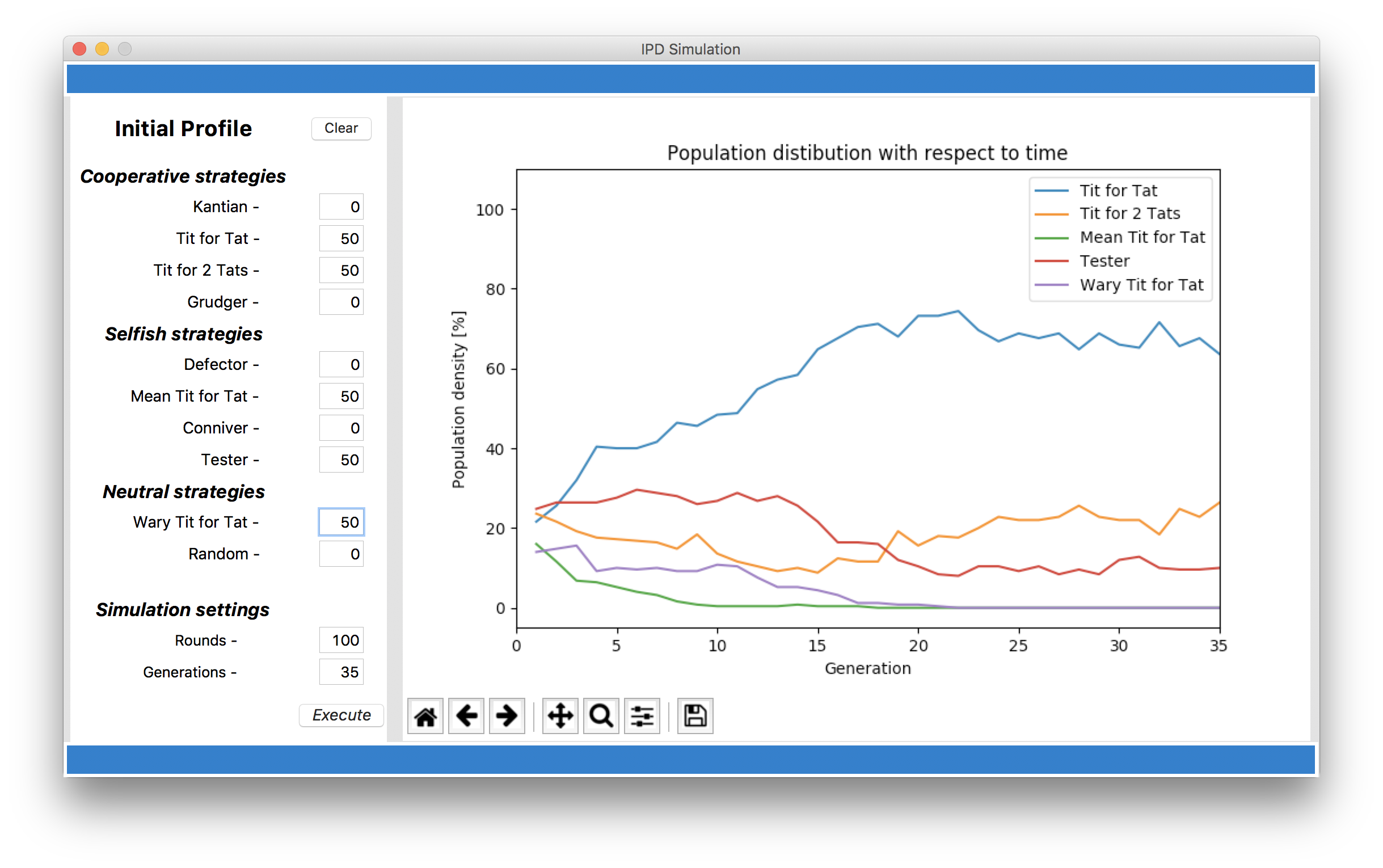Close the IPD Simulation window
Screen dimensions: 1383x868
click(80, 49)
